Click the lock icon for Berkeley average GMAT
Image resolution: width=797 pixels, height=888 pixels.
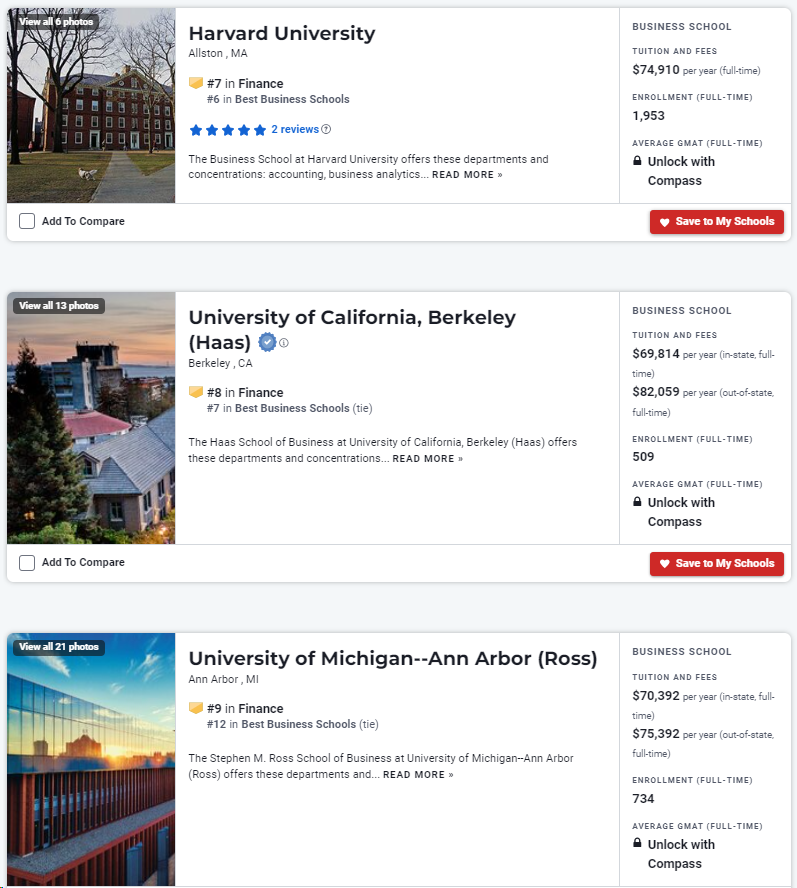tap(637, 502)
